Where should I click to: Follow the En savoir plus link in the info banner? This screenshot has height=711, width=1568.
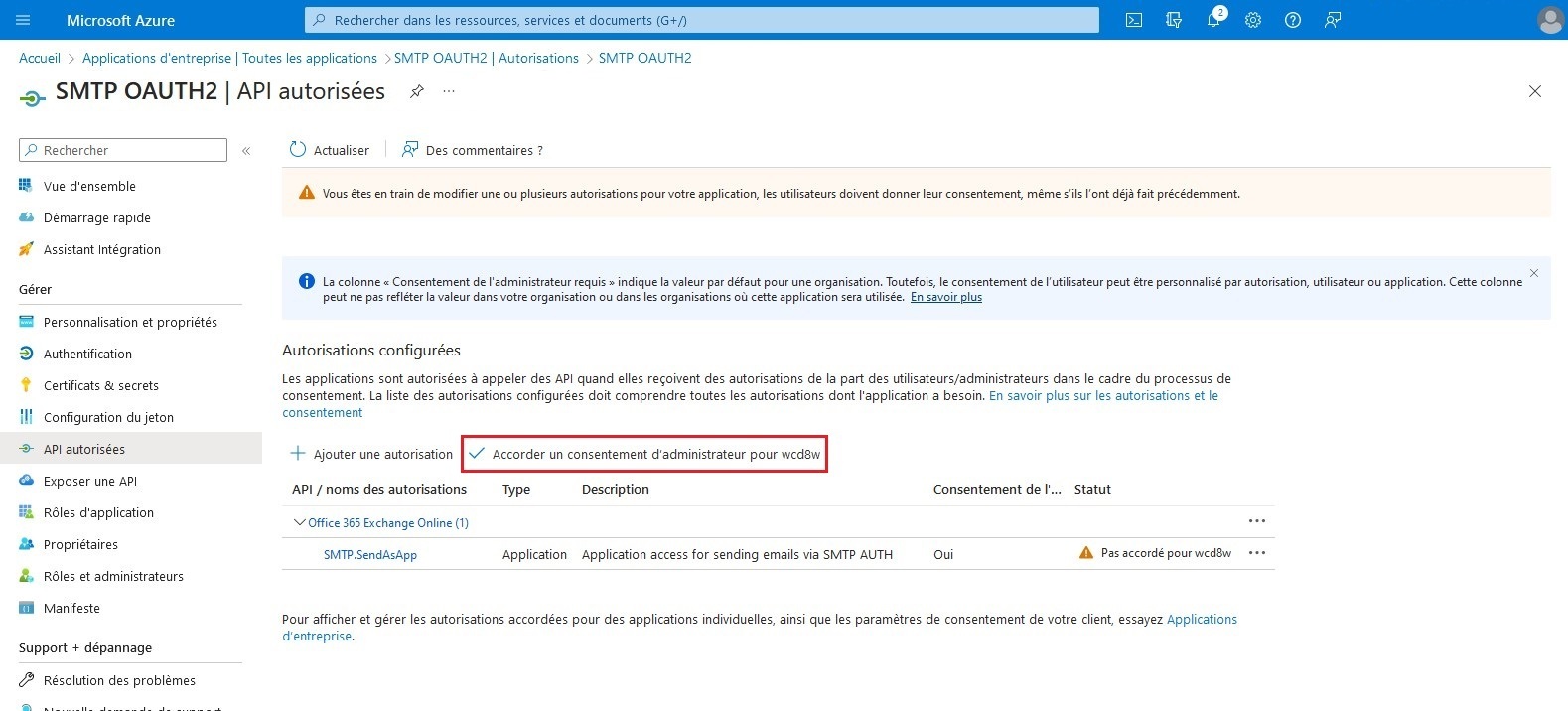point(946,297)
